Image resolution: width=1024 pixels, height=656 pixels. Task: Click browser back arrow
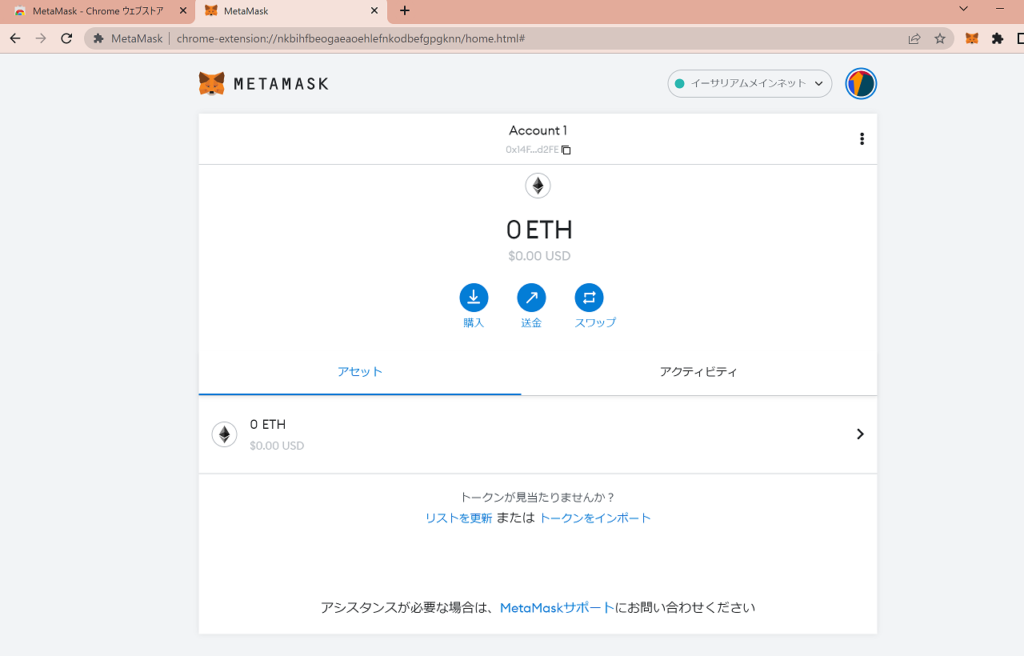point(16,39)
